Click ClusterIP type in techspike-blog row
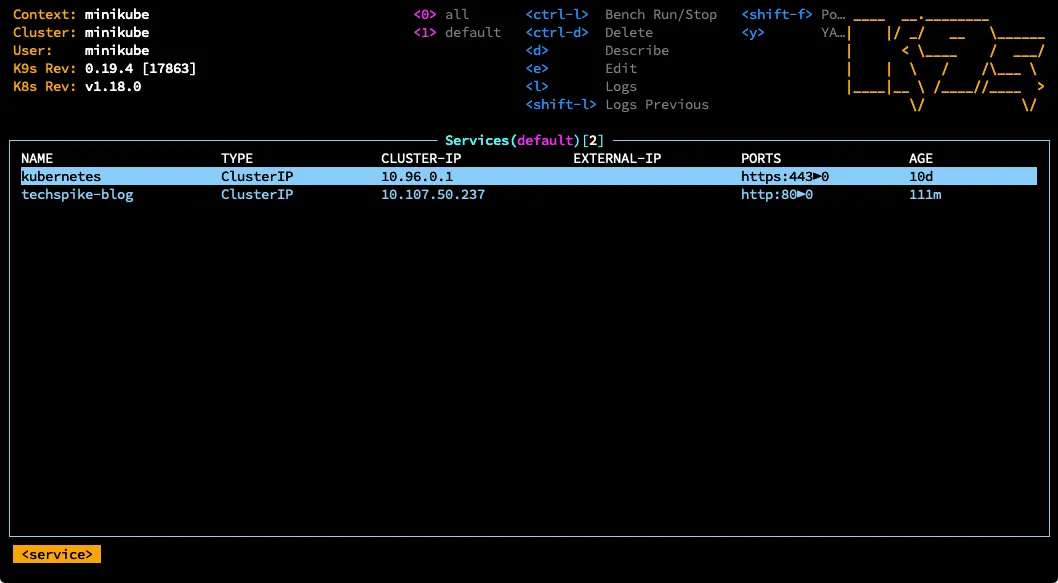 click(x=257, y=195)
